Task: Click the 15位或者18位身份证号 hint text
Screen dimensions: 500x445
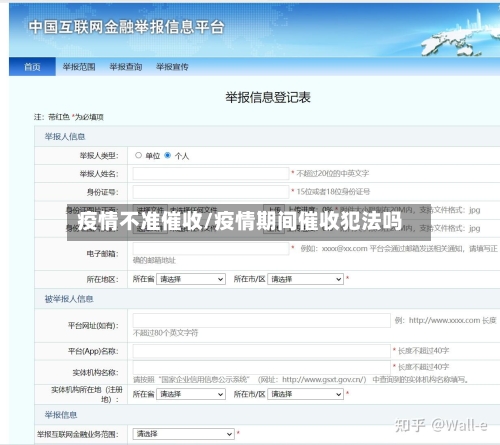Action: [x=333, y=192]
